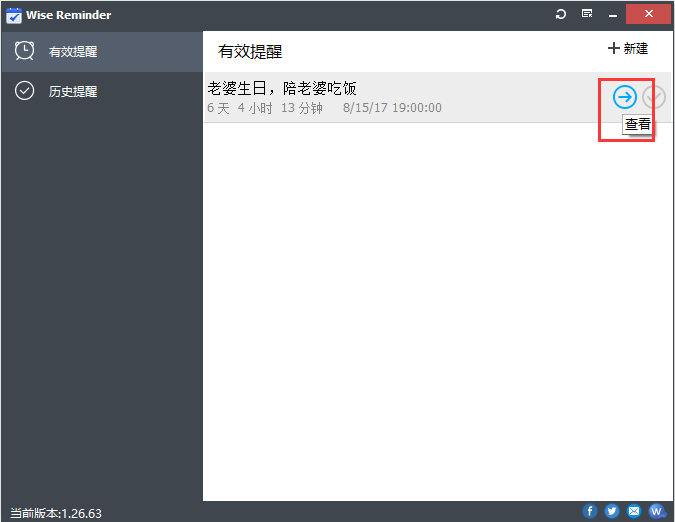The width and height of the screenshot is (675, 522).
Task: Open the feedback icon in title bar
Action: tap(587, 14)
